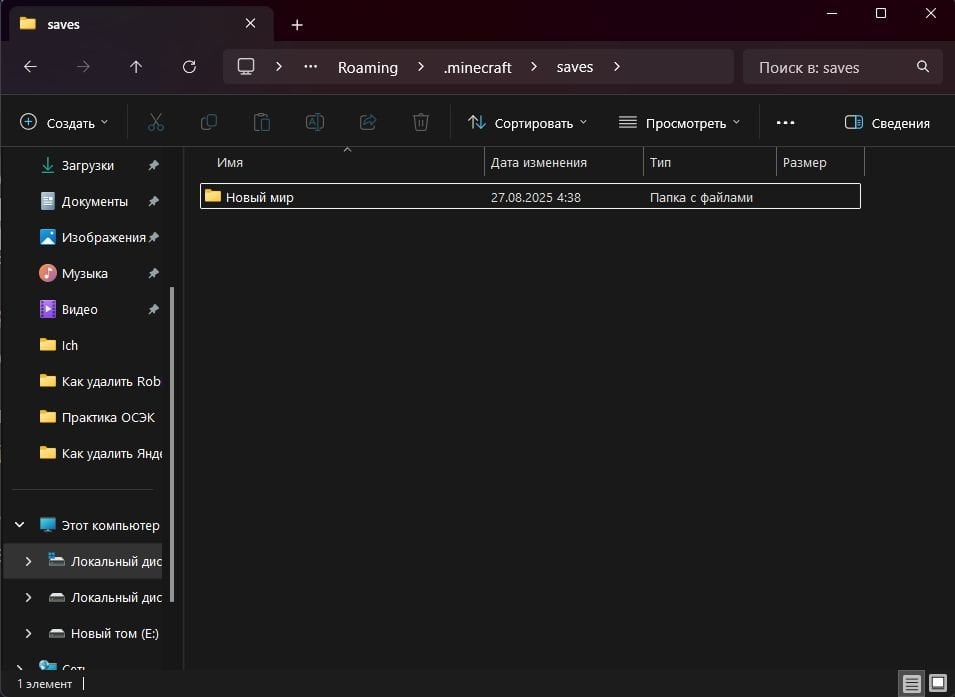Screen dimensions: 955x697
Task: Open a new tab with plus button
Action: pos(297,25)
